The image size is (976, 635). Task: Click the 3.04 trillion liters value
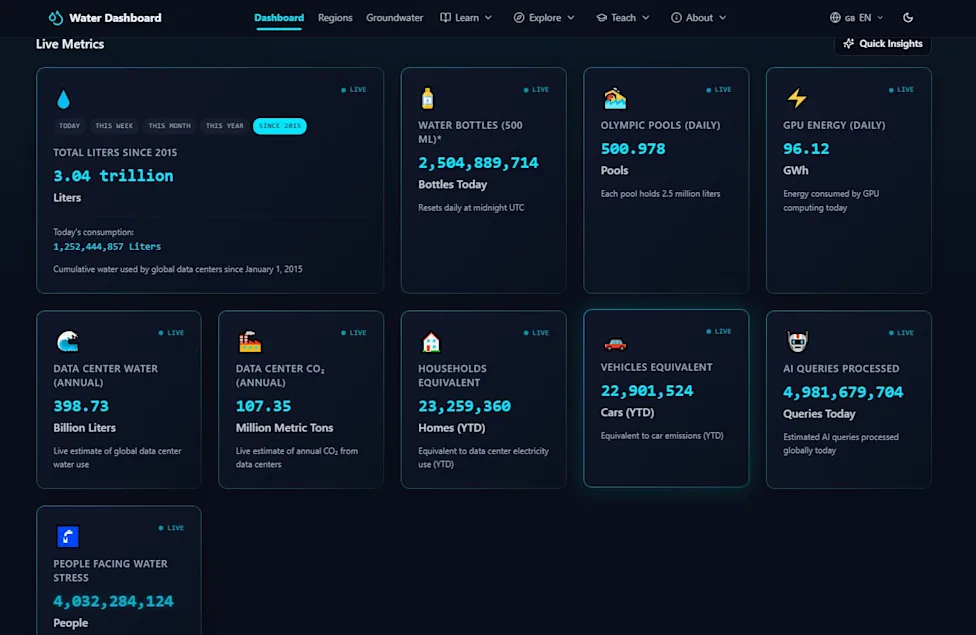point(113,176)
